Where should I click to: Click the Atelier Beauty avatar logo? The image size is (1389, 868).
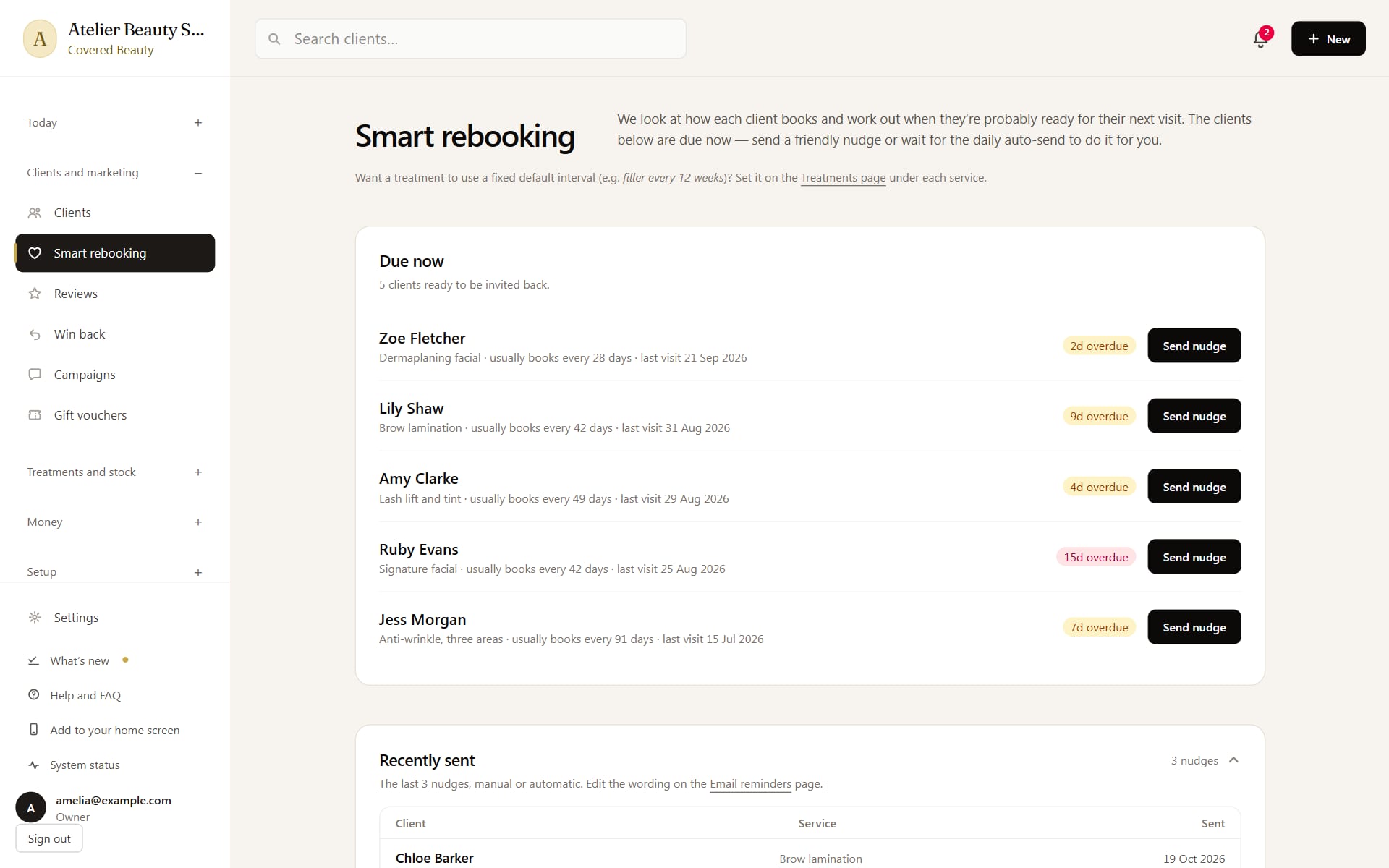click(x=40, y=39)
